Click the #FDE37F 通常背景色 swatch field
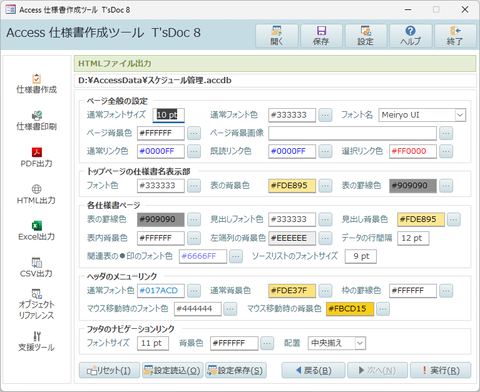Image resolution: width=480 pixels, height=392 pixels. click(292, 291)
